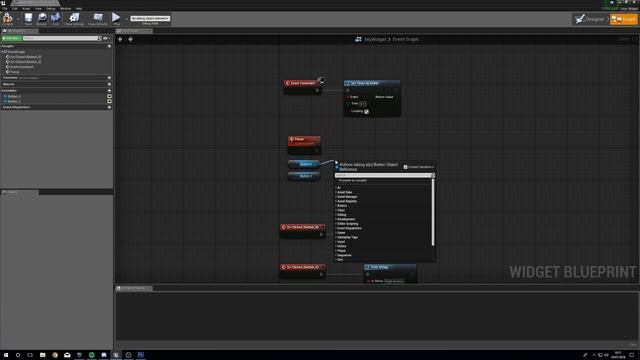Viewport: 640px width, 360px height.
Task: Switch to the Details tab
Action: tap(20, 192)
